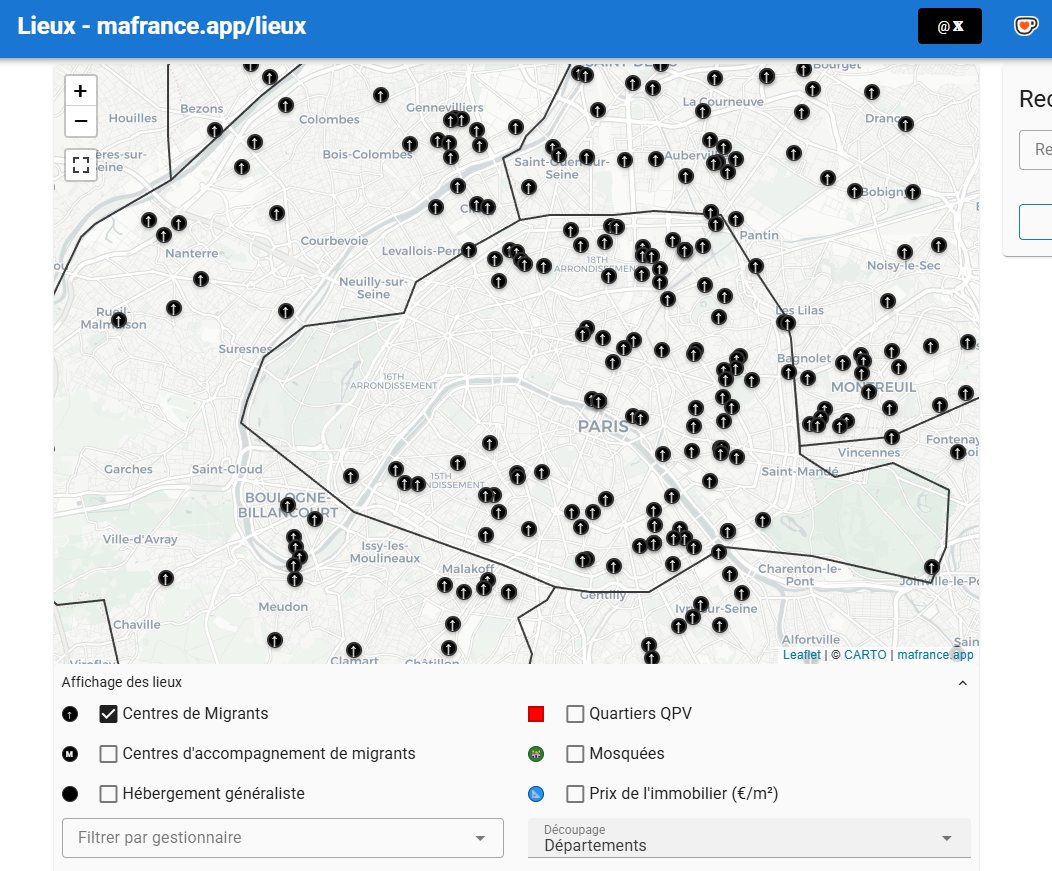The image size is (1052, 871).
Task: Open the Leaflet attribution link
Action: click(x=801, y=654)
